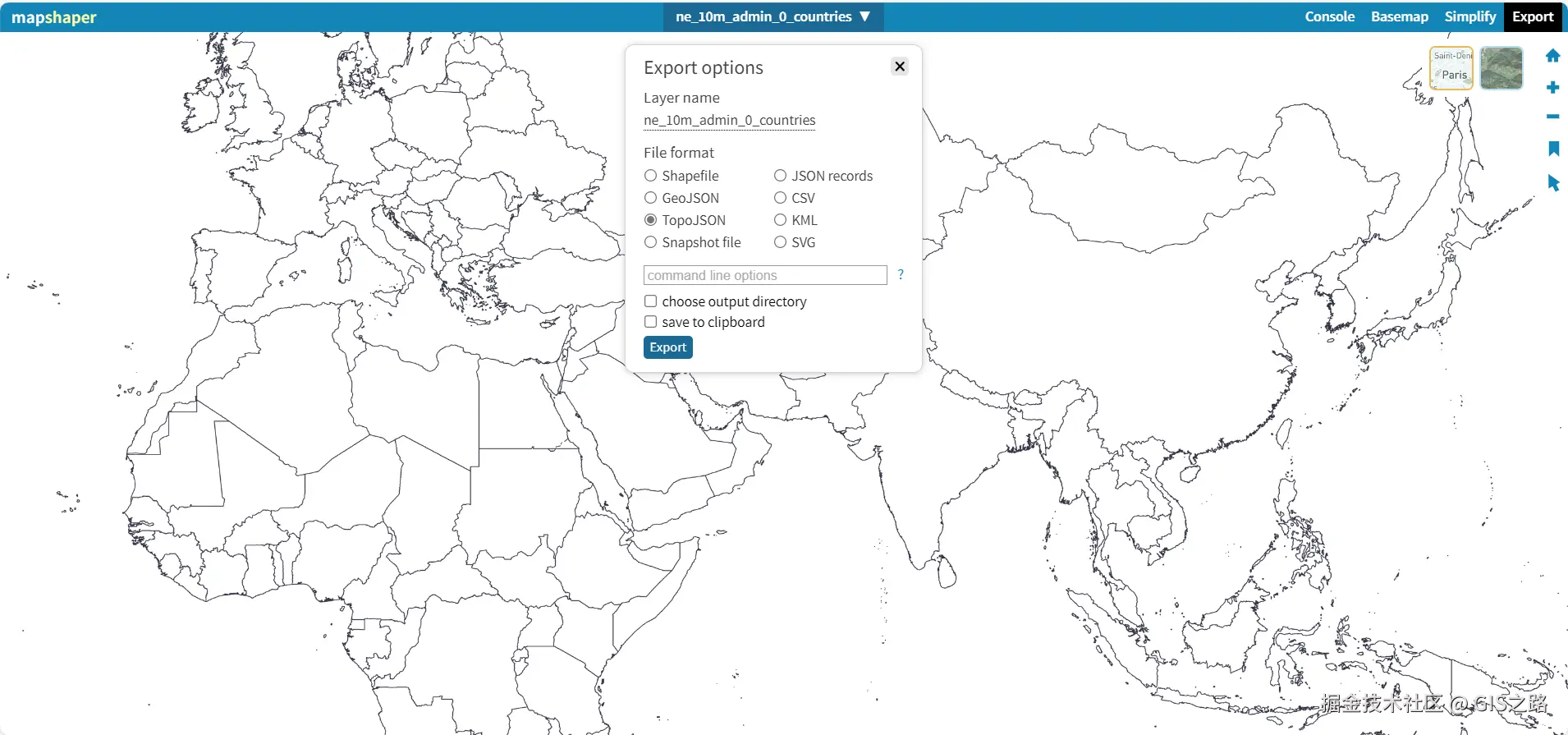1568x735 pixels.
Task: Select the KML format
Action: 780,220
